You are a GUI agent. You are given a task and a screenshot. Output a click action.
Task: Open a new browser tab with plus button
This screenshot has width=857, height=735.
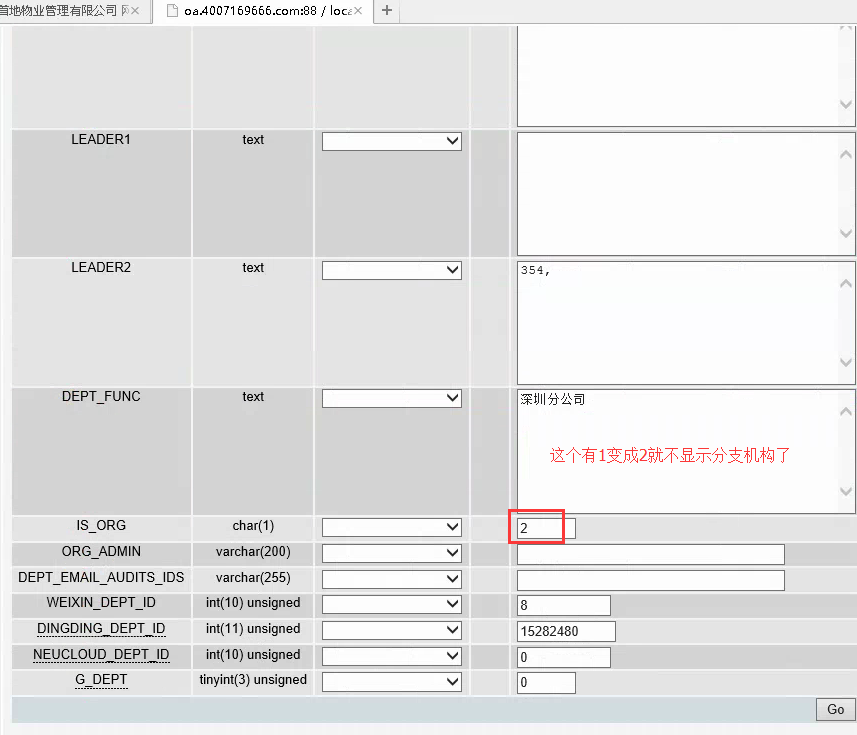click(x=386, y=10)
